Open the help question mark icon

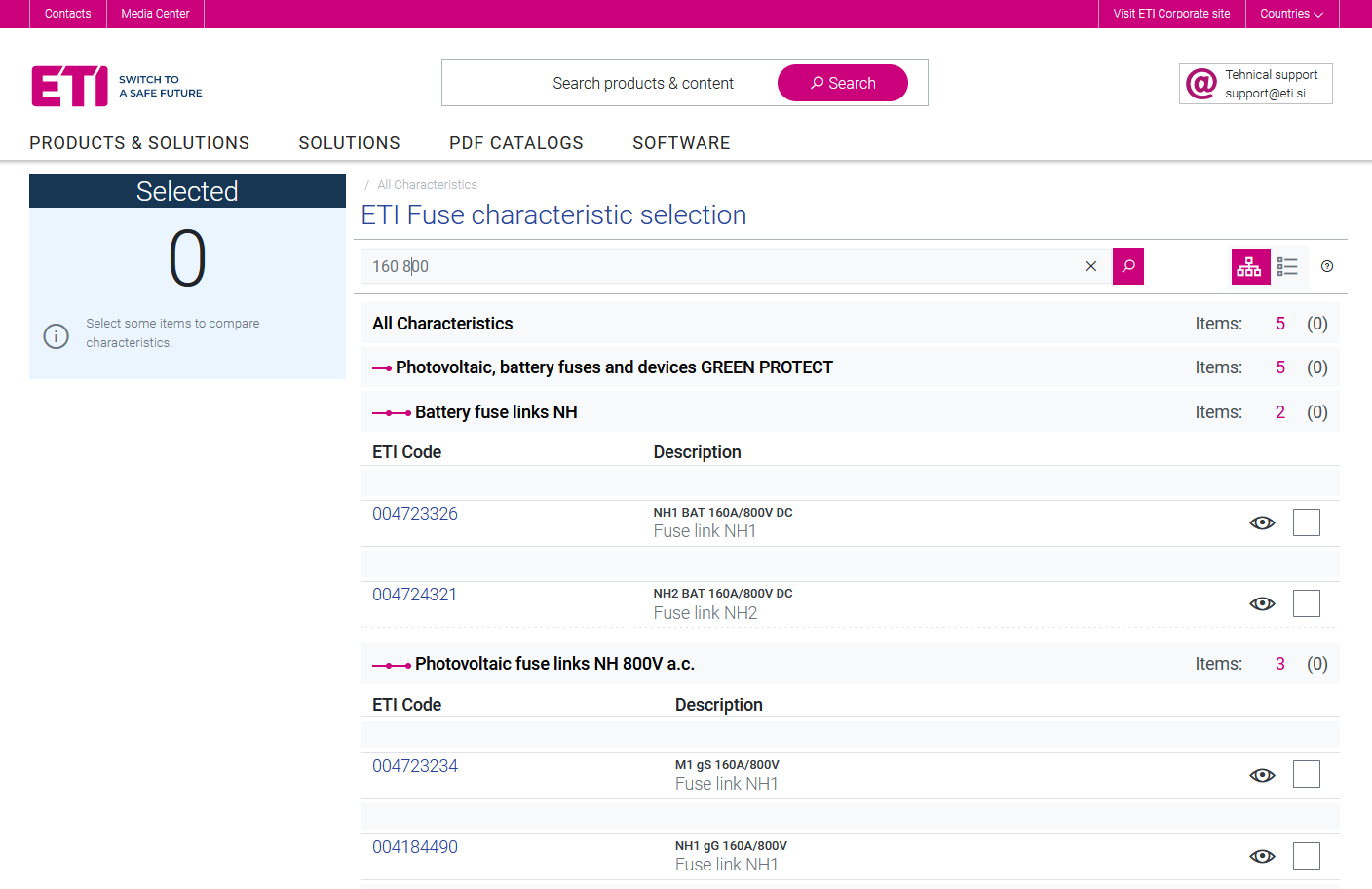pos(1326,266)
